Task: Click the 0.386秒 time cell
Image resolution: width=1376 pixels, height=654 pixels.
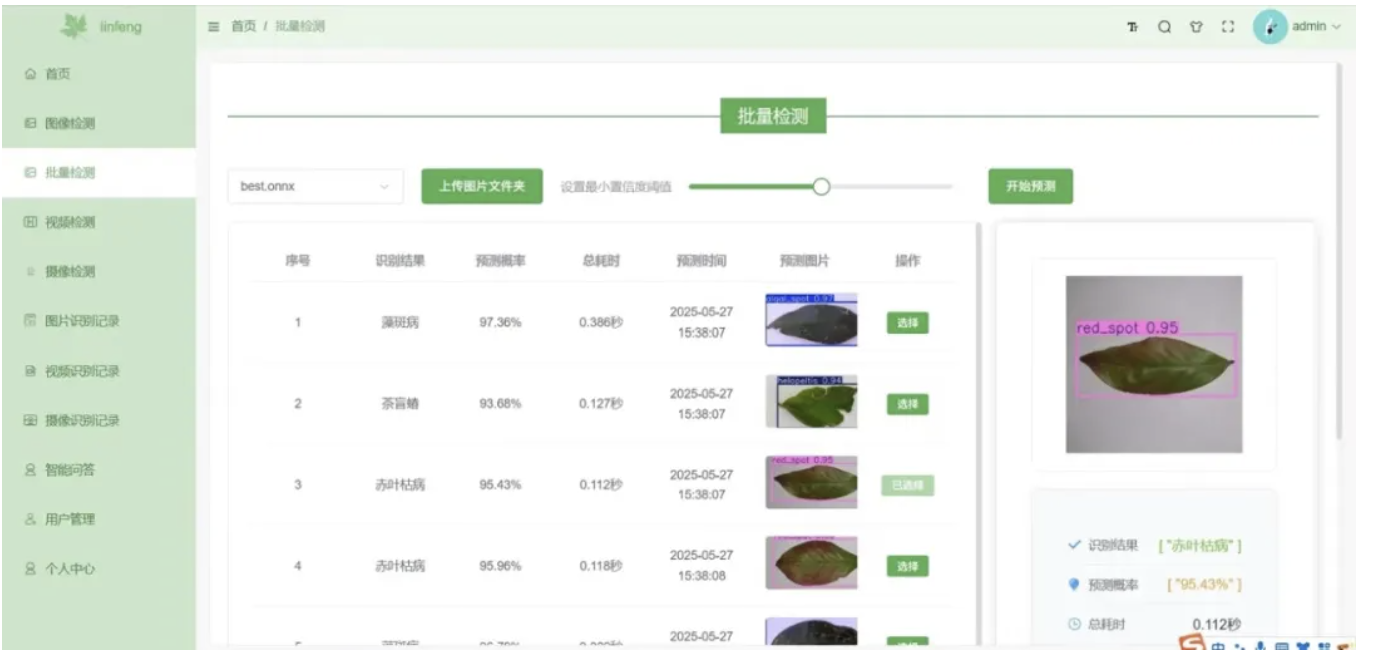Action: (x=600, y=323)
